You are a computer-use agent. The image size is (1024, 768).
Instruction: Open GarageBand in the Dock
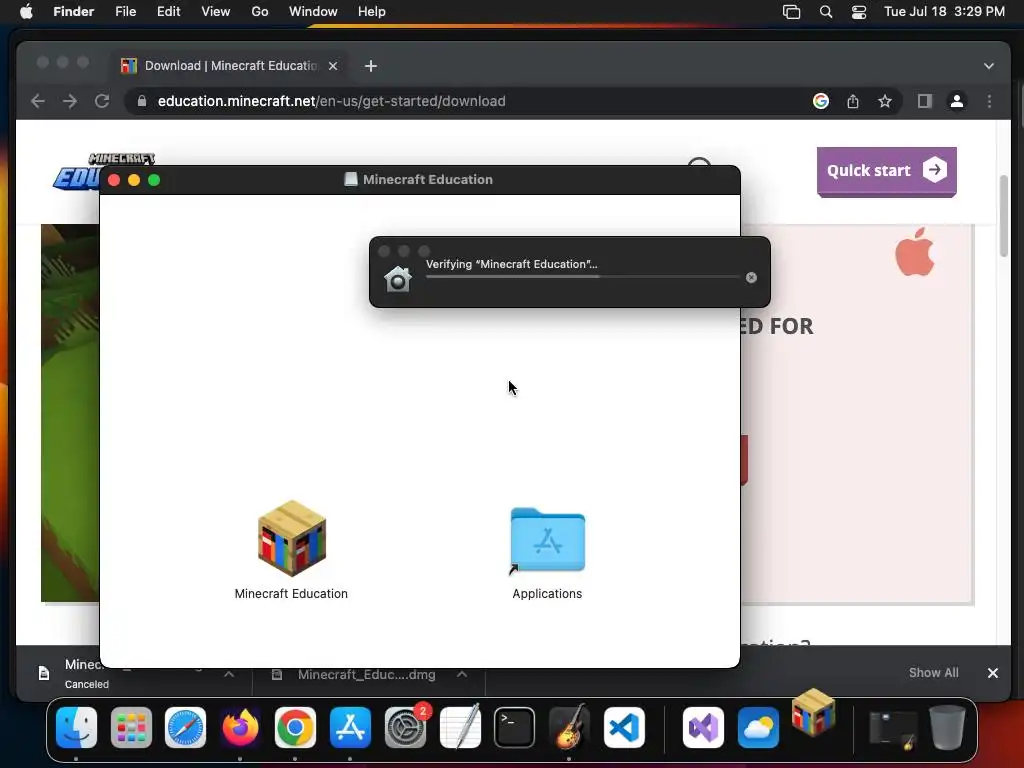[x=569, y=727]
